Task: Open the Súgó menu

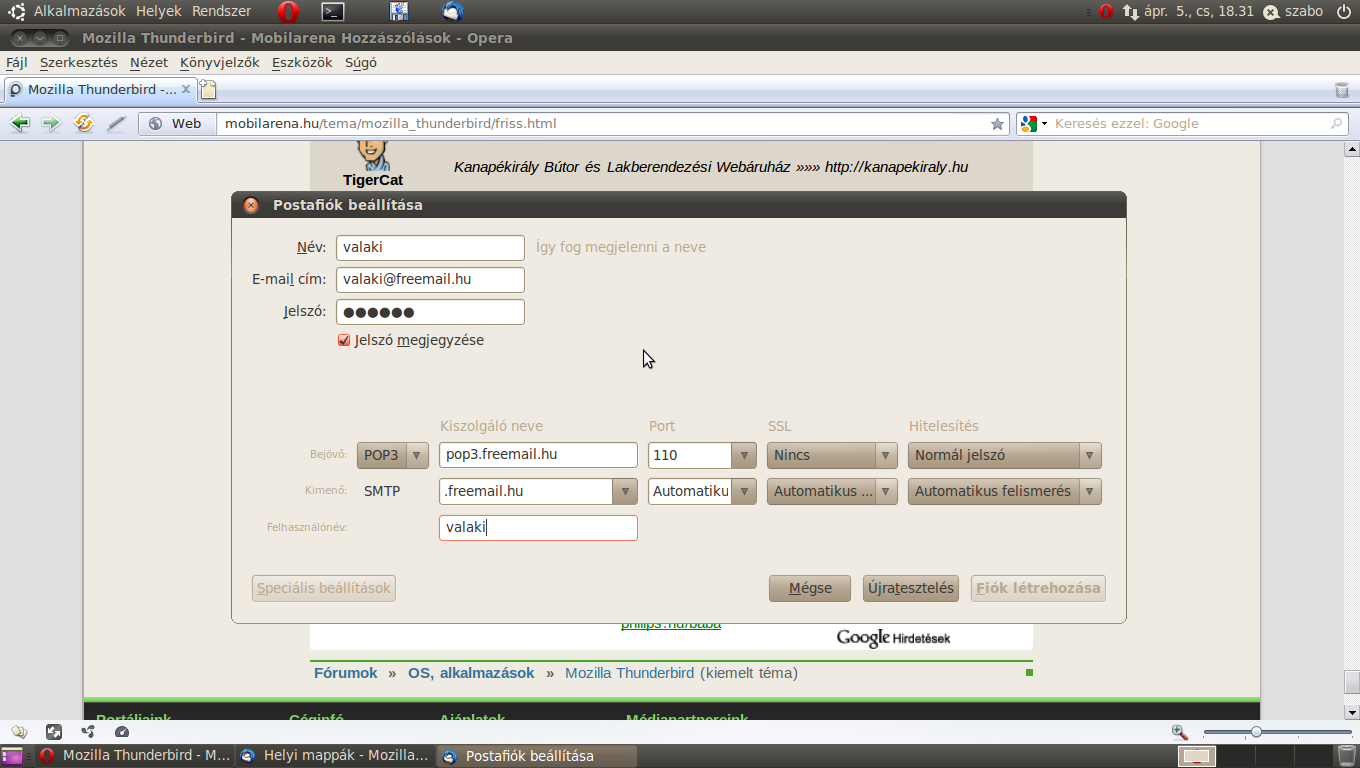Action: (361, 62)
